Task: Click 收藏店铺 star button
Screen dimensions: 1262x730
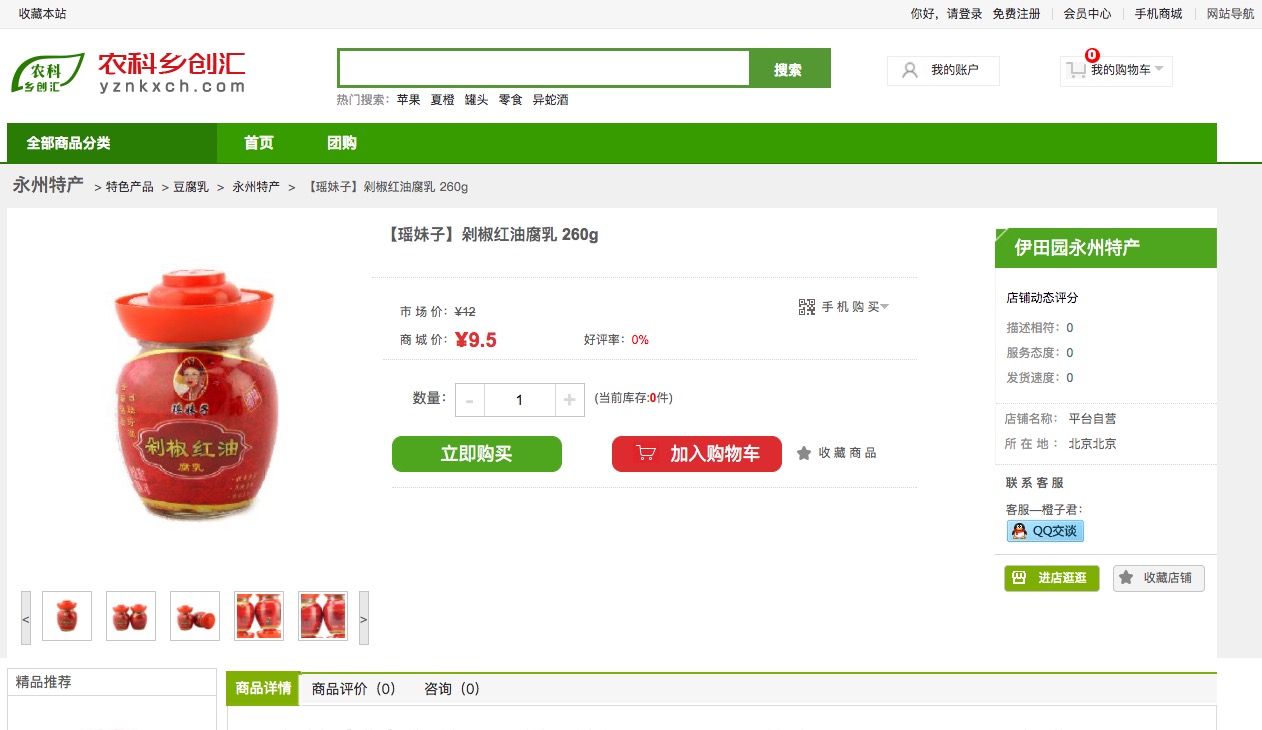Action: pos(1158,578)
